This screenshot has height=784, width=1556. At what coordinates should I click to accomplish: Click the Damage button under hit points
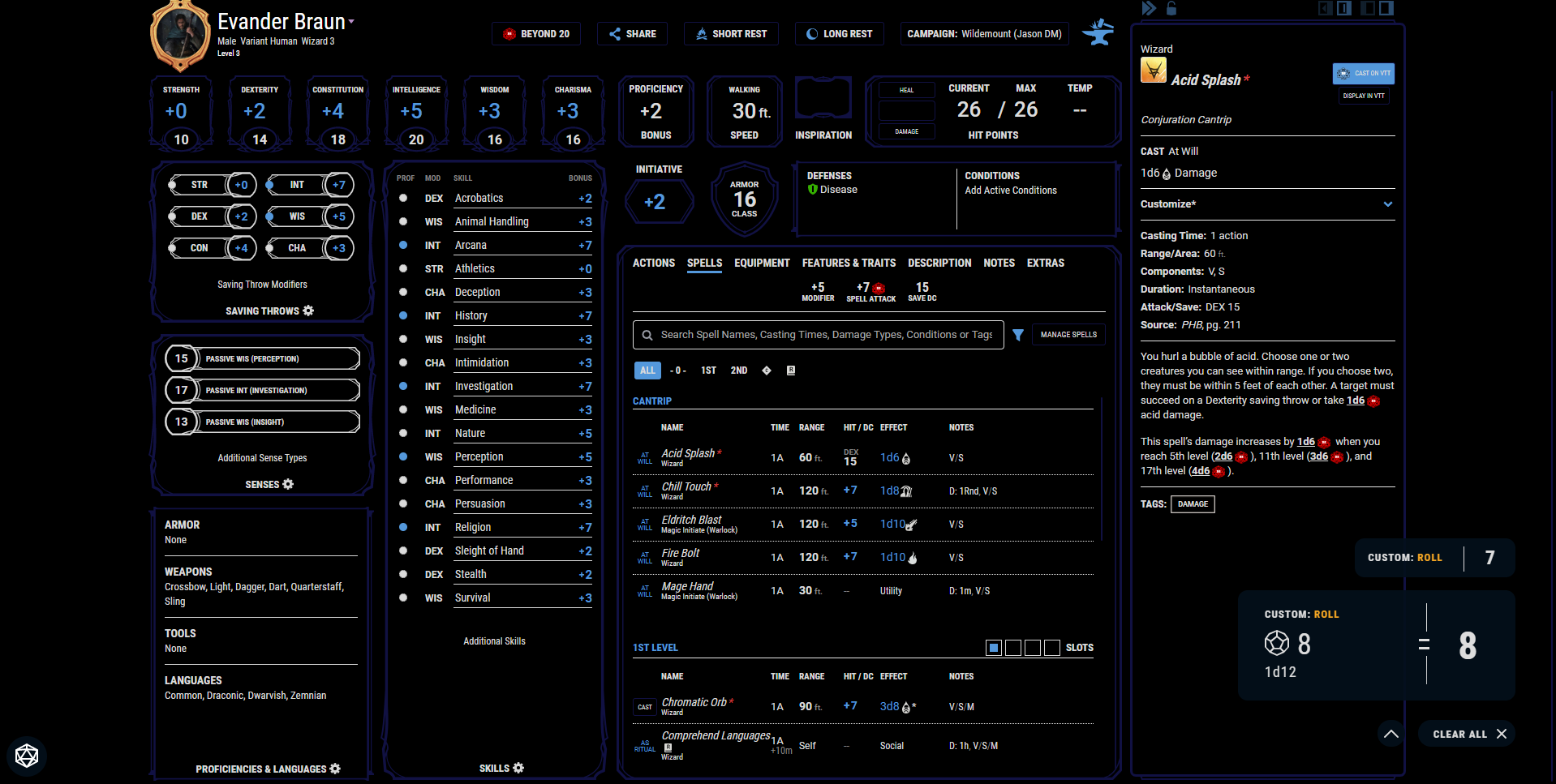[907, 131]
